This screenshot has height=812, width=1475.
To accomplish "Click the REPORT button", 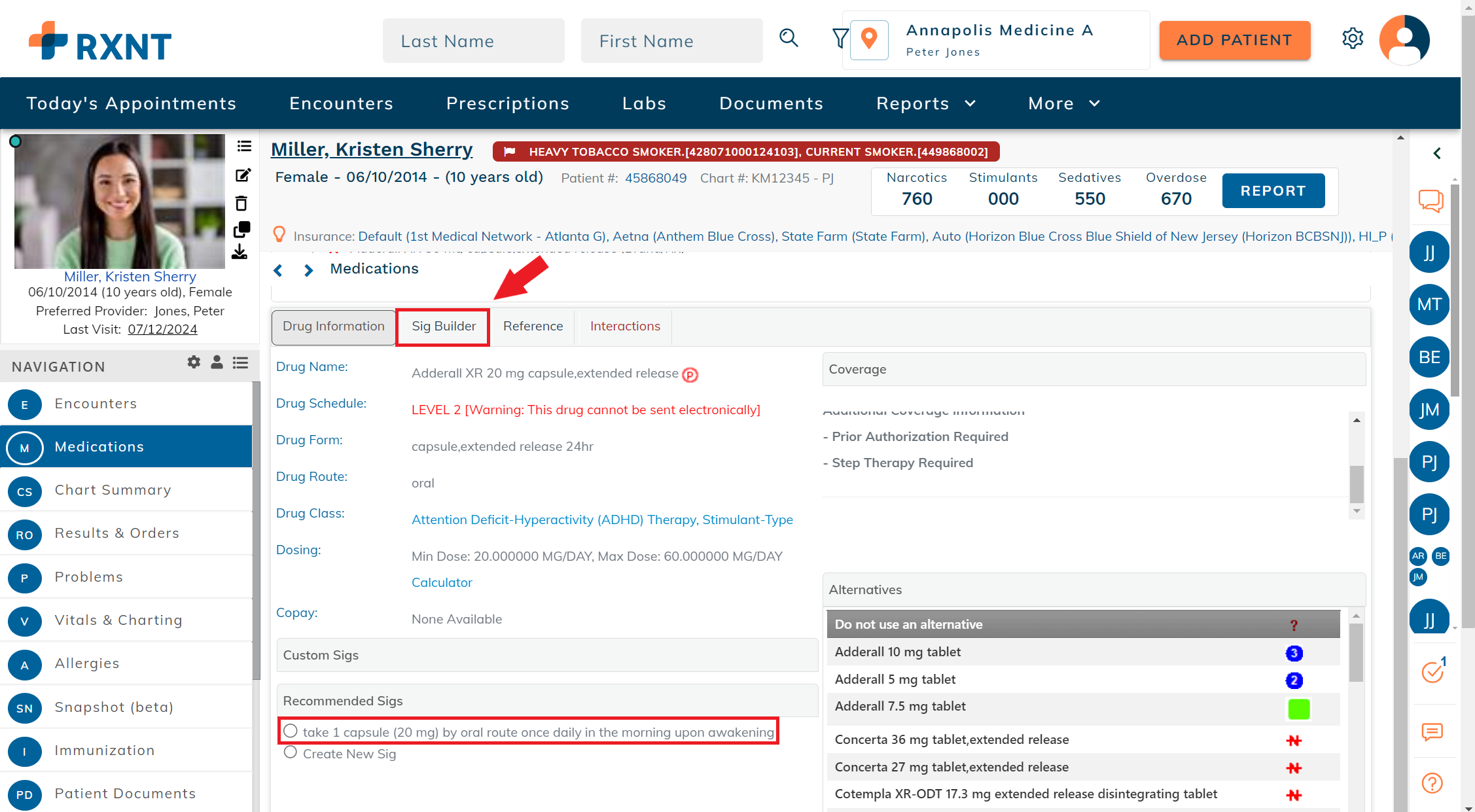I will (1273, 190).
